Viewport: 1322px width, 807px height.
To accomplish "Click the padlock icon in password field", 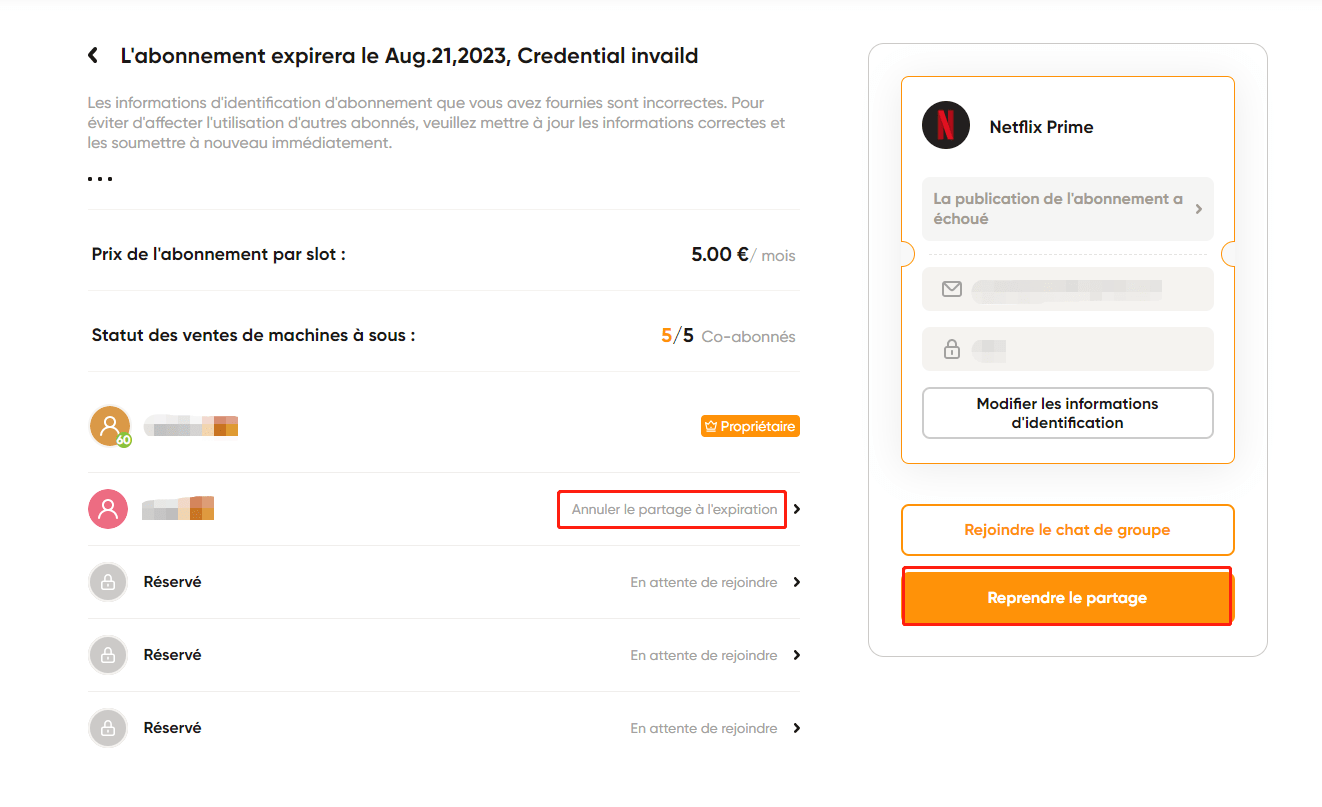I will 952,349.
